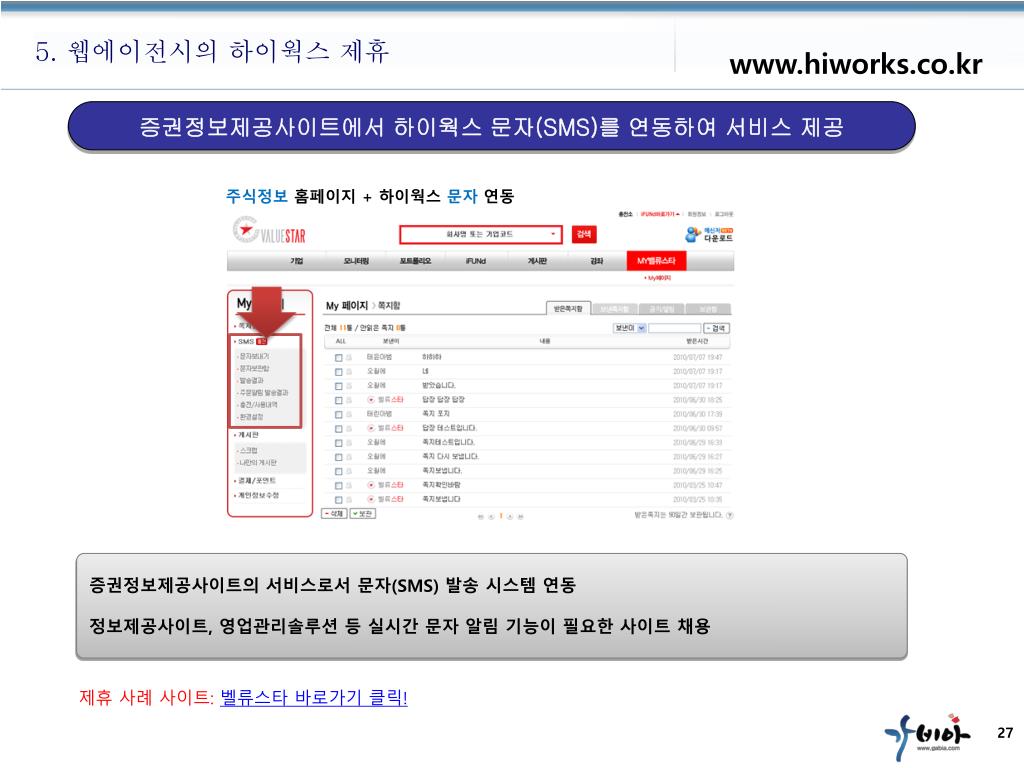This screenshot has width=1024, height=768.
Task: Go to the last page of messages
Action: coord(520,516)
